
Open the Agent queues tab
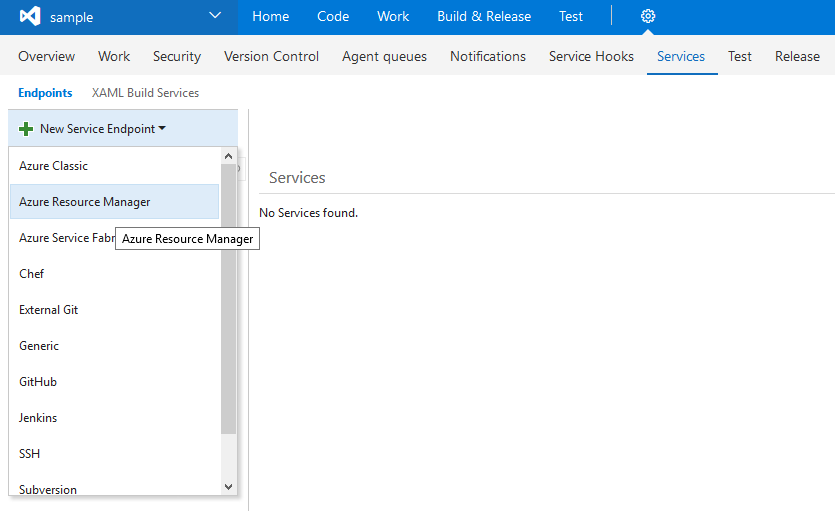pos(384,56)
